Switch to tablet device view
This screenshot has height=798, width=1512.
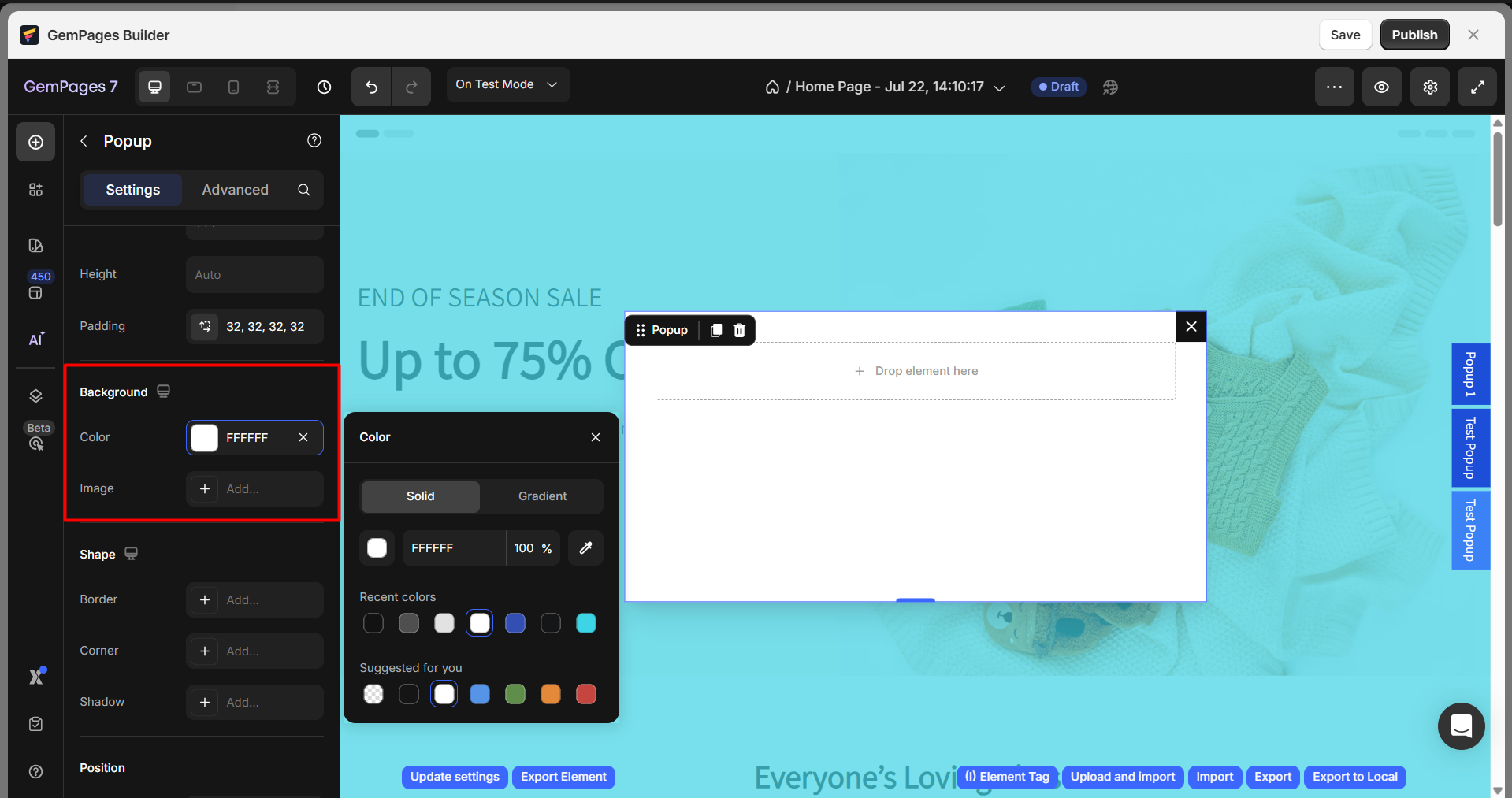[x=194, y=87]
